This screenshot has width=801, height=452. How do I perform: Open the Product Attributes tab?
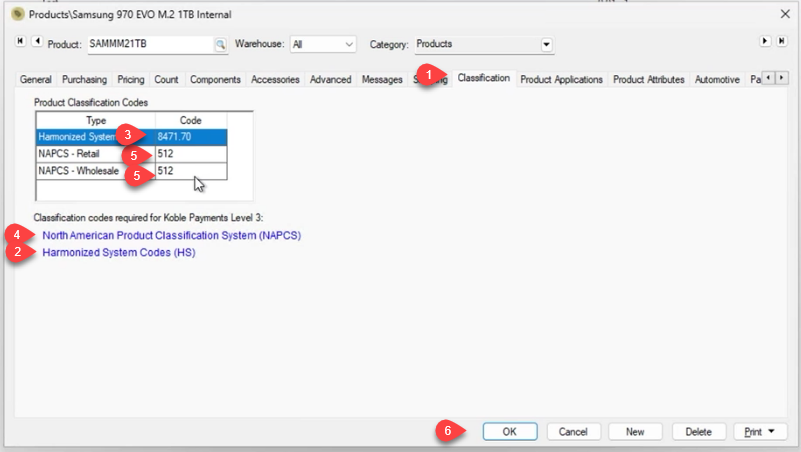pos(648,80)
